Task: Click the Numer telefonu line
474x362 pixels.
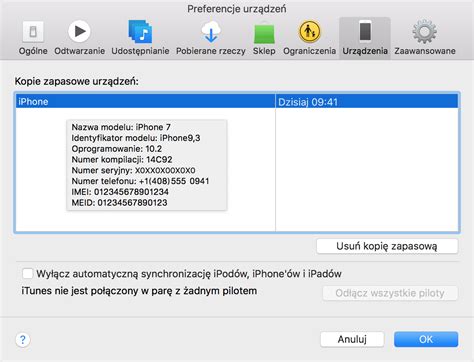Action: (x=140, y=181)
